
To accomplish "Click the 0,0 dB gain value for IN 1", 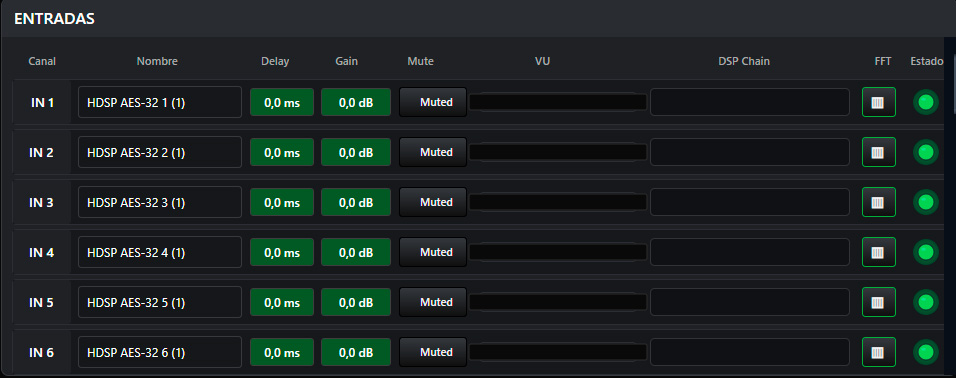I will pyautogui.click(x=356, y=102).
